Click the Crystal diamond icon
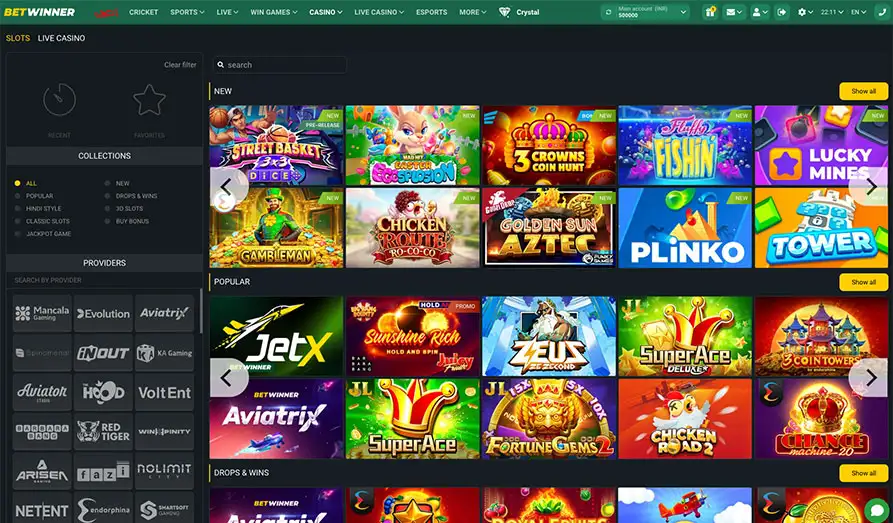The image size is (893, 523). pyautogui.click(x=505, y=12)
